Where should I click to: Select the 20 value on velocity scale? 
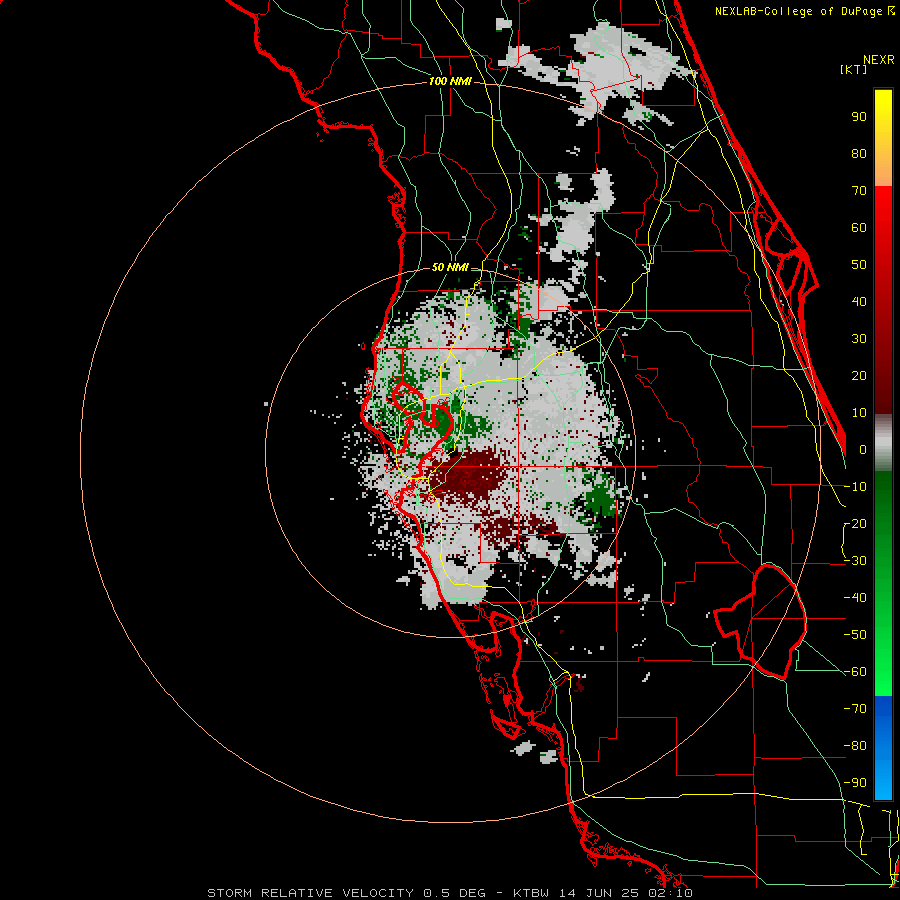tap(859, 375)
